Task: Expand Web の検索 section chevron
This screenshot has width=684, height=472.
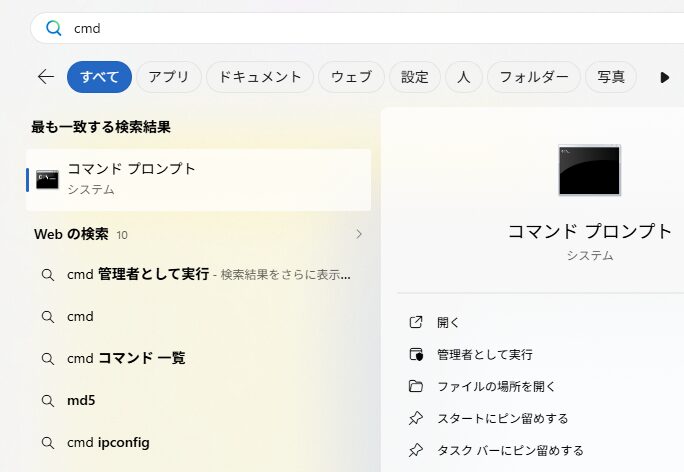Action: coord(359,235)
